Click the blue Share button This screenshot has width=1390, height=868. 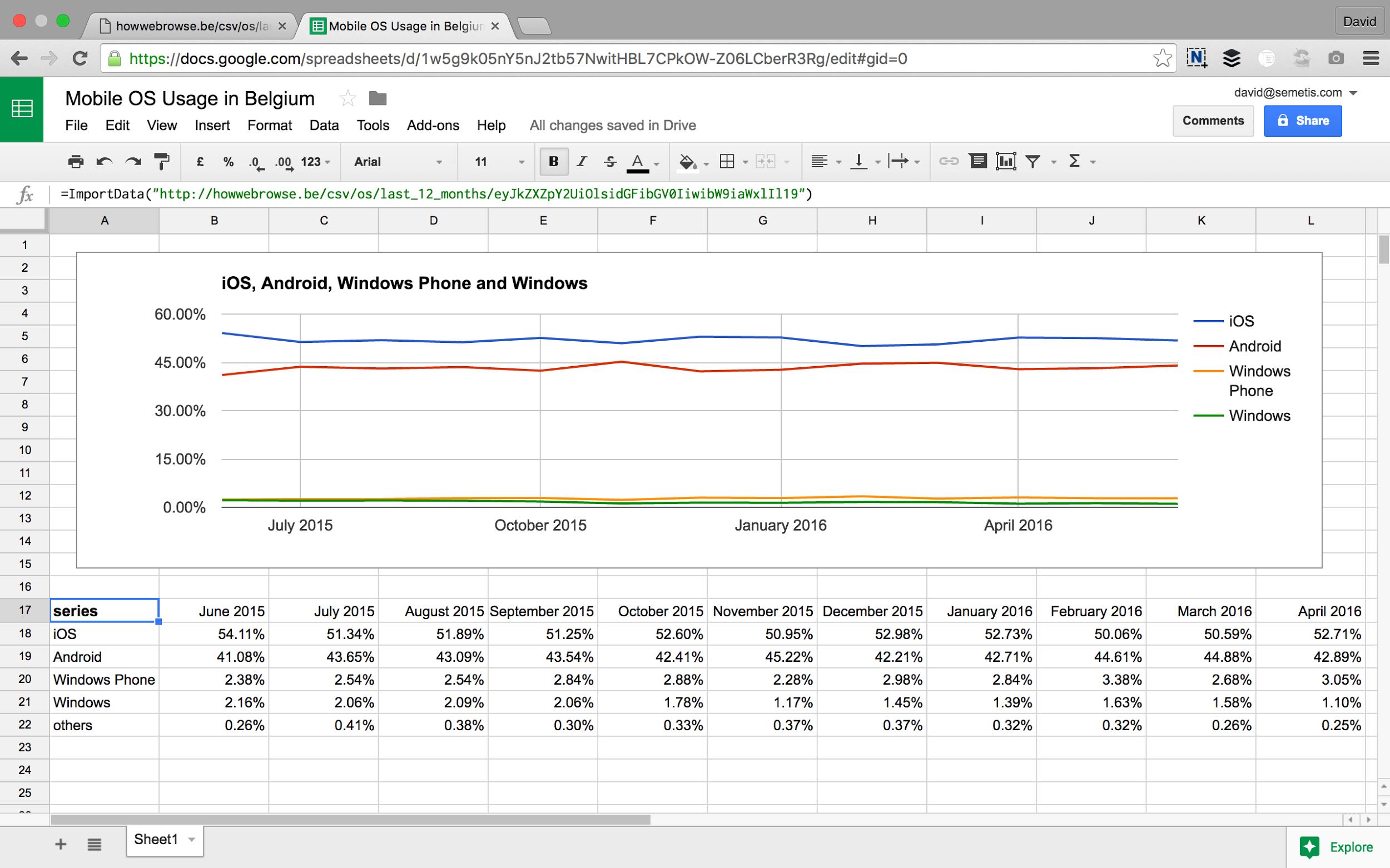(1302, 121)
